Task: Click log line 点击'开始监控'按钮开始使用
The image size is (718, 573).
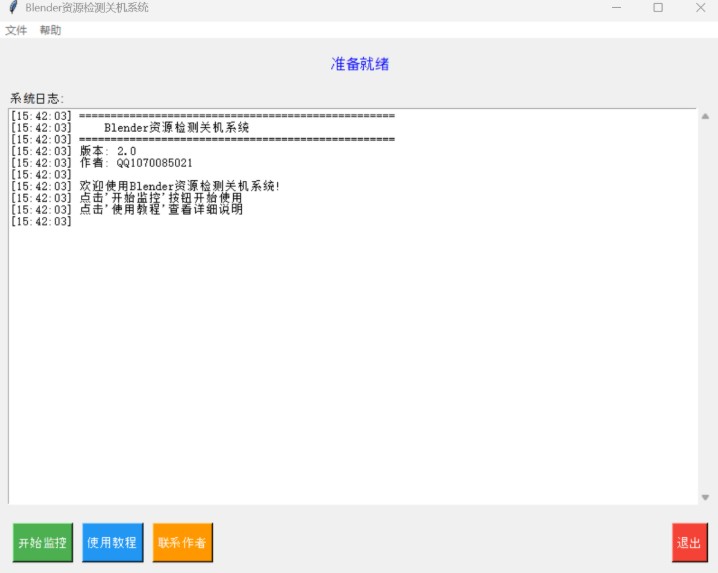Action: tap(161, 198)
